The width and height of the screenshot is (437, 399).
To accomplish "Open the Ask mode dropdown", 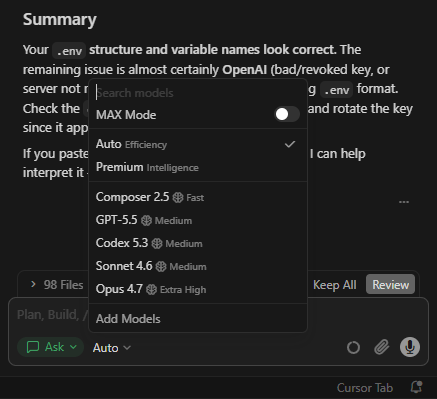I will [50, 347].
